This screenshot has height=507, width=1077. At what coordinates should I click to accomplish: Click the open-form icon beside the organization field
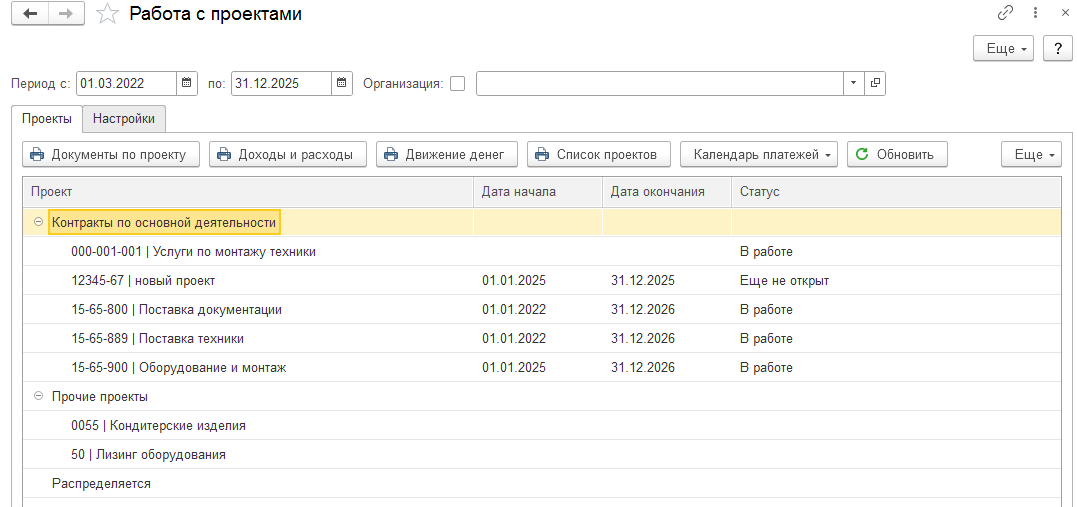875,83
